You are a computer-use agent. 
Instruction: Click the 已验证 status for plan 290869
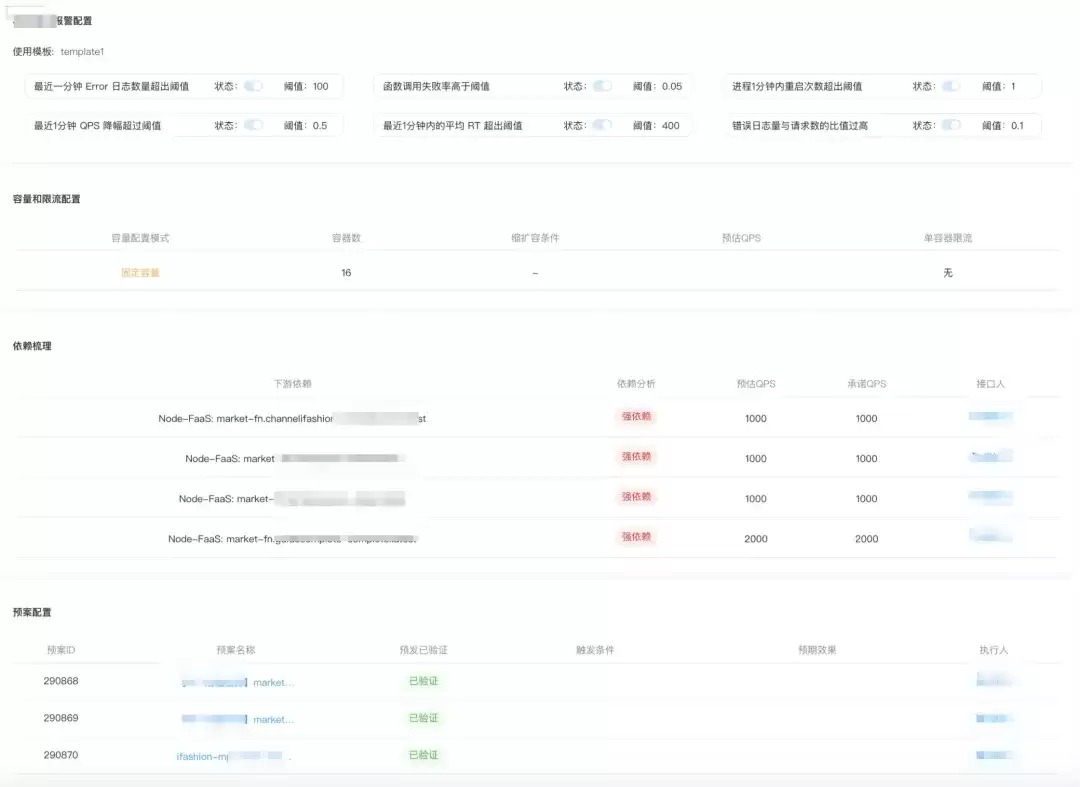coord(424,718)
